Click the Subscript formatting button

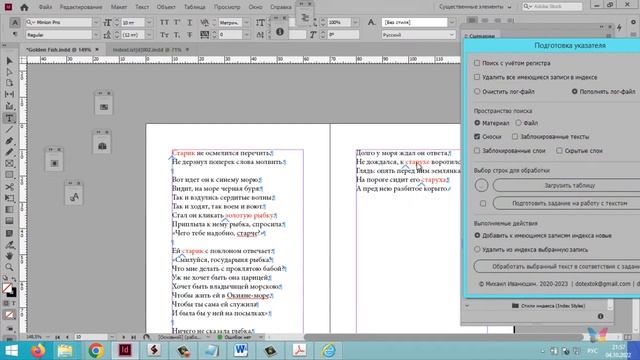pos(177,35)
